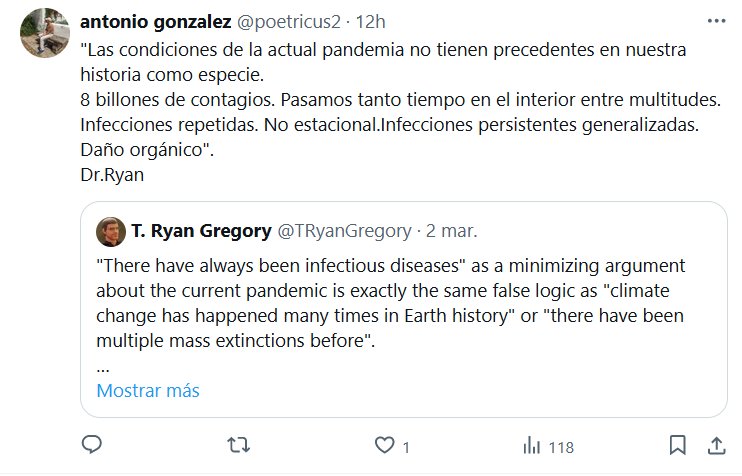Click the 118 views count
This screenshot has width=742, height=476.
561,446
